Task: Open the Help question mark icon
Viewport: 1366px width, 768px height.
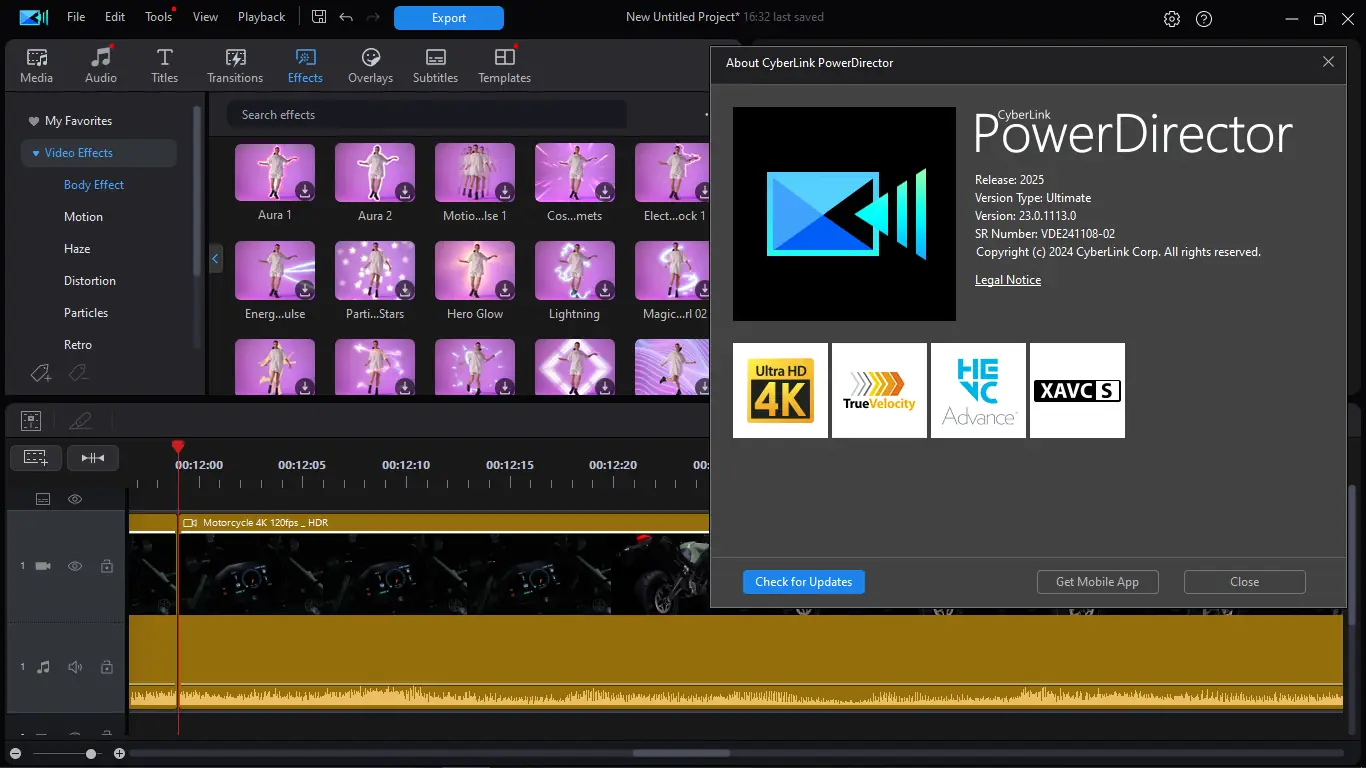Action: (x=1204, y=19)
